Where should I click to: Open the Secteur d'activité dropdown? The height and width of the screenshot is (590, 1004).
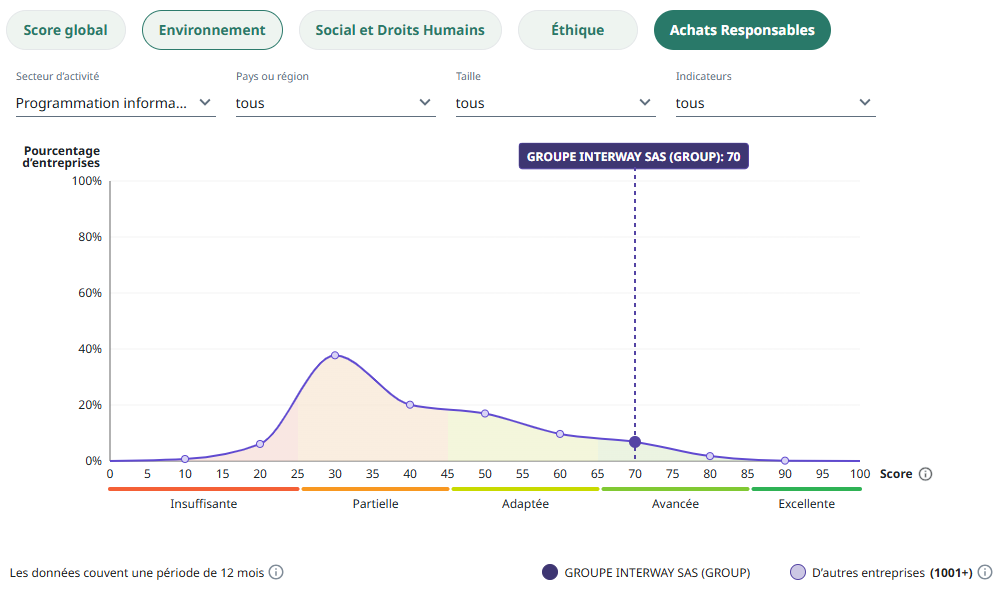(x=115, y=102)
